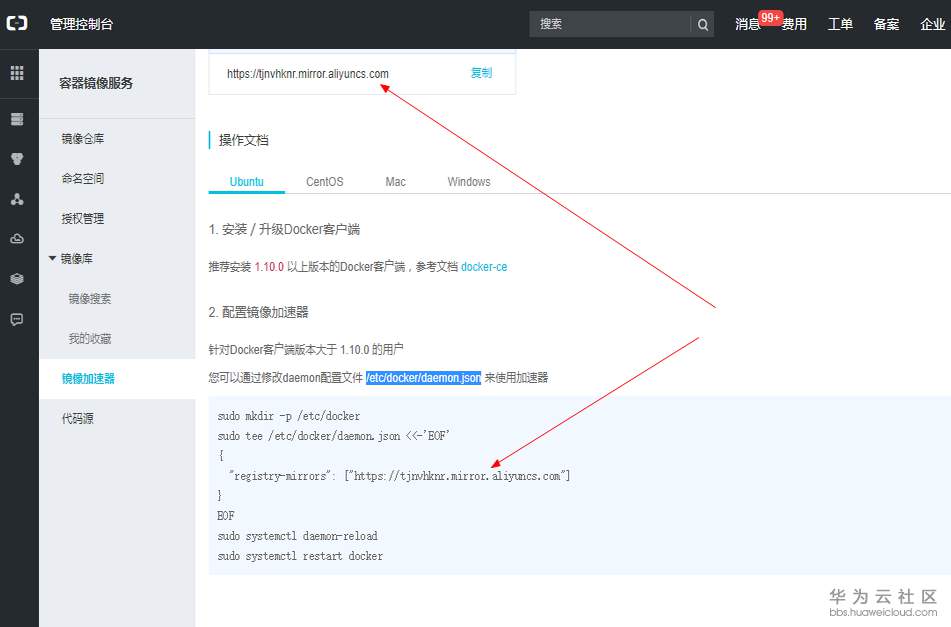Click the 容器镜像服务 sidebar title
Image resolution: width=951 pixels, height=627 pixels.
[x=96, y=83]
